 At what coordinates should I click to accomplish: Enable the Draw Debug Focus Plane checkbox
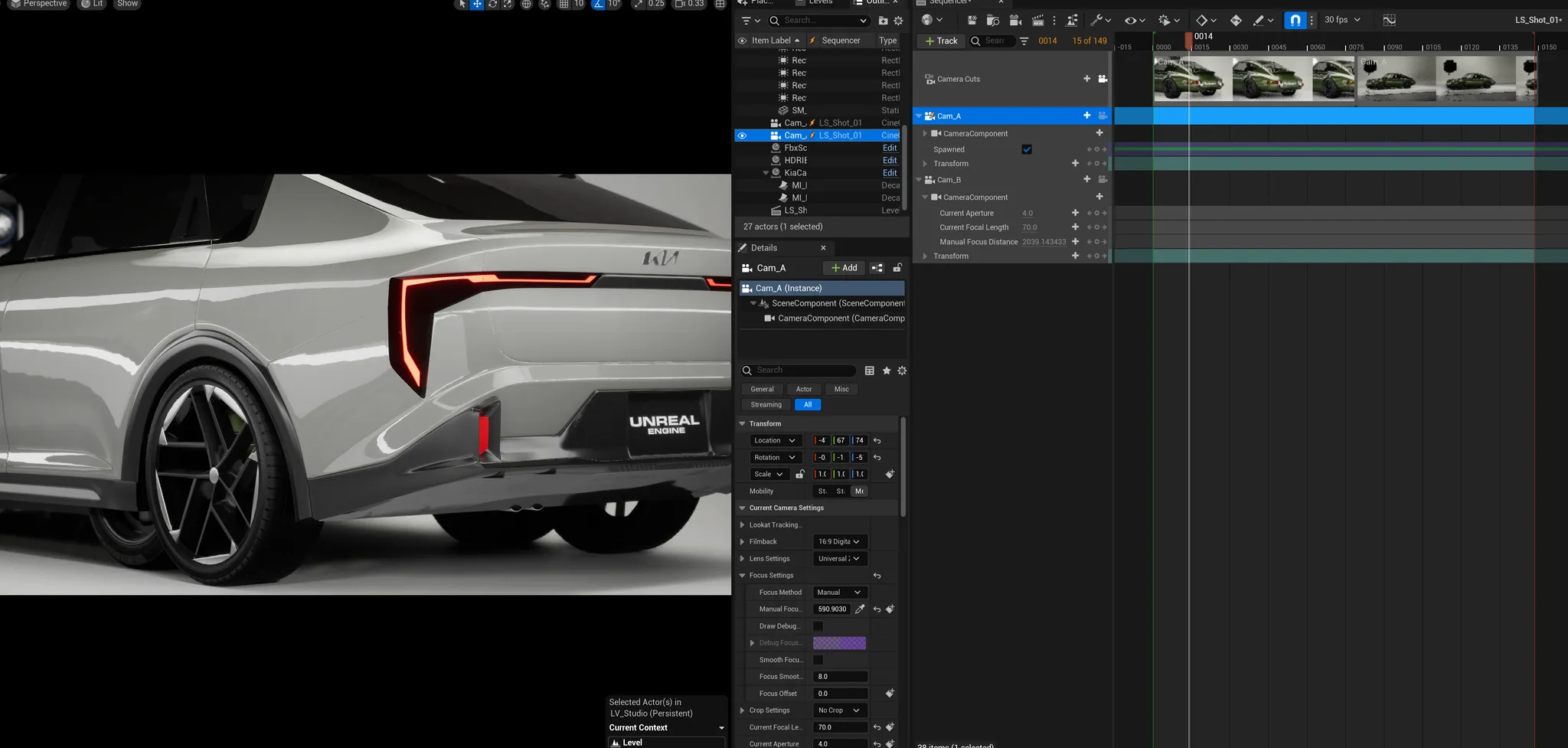(818, 626)
